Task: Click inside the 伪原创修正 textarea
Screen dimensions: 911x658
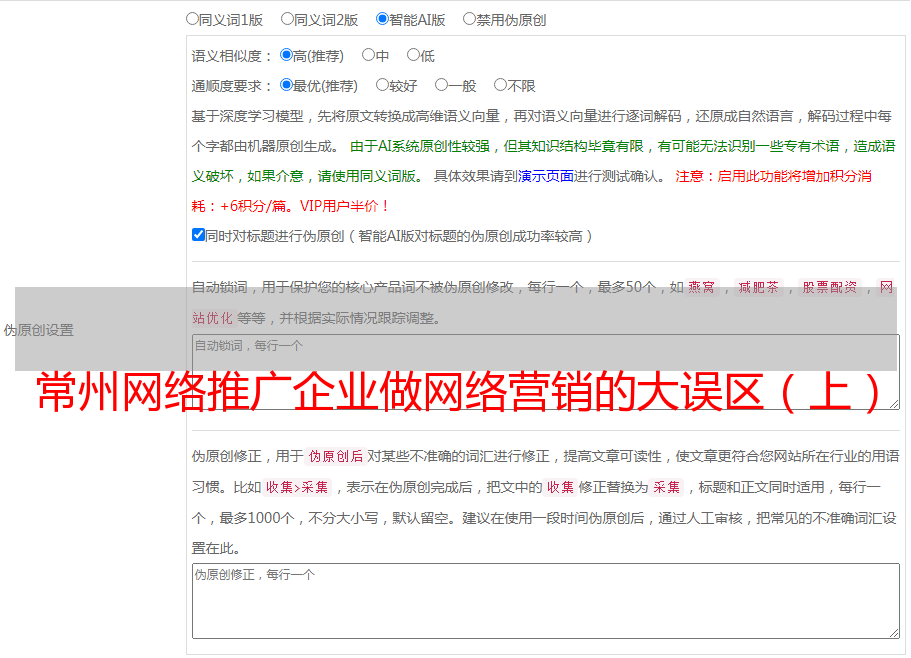Action: 546,601
